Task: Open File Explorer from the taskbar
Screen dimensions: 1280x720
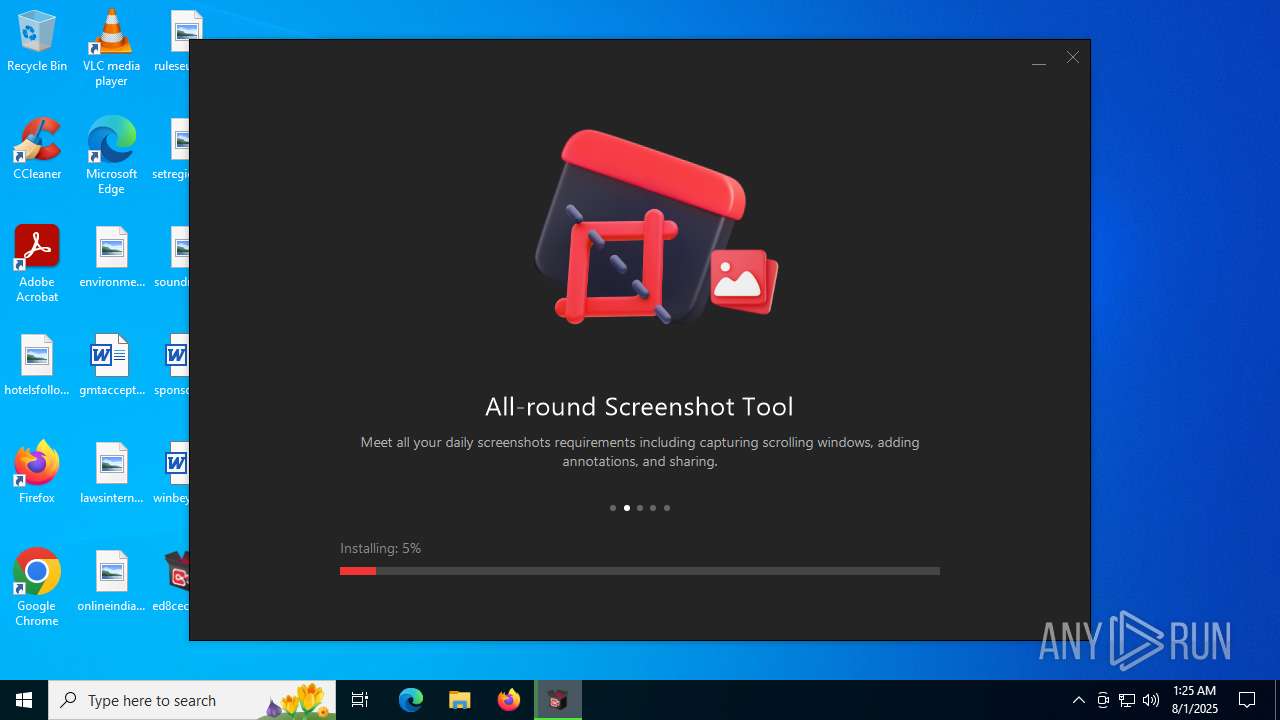Action: [x=460, y=700]
